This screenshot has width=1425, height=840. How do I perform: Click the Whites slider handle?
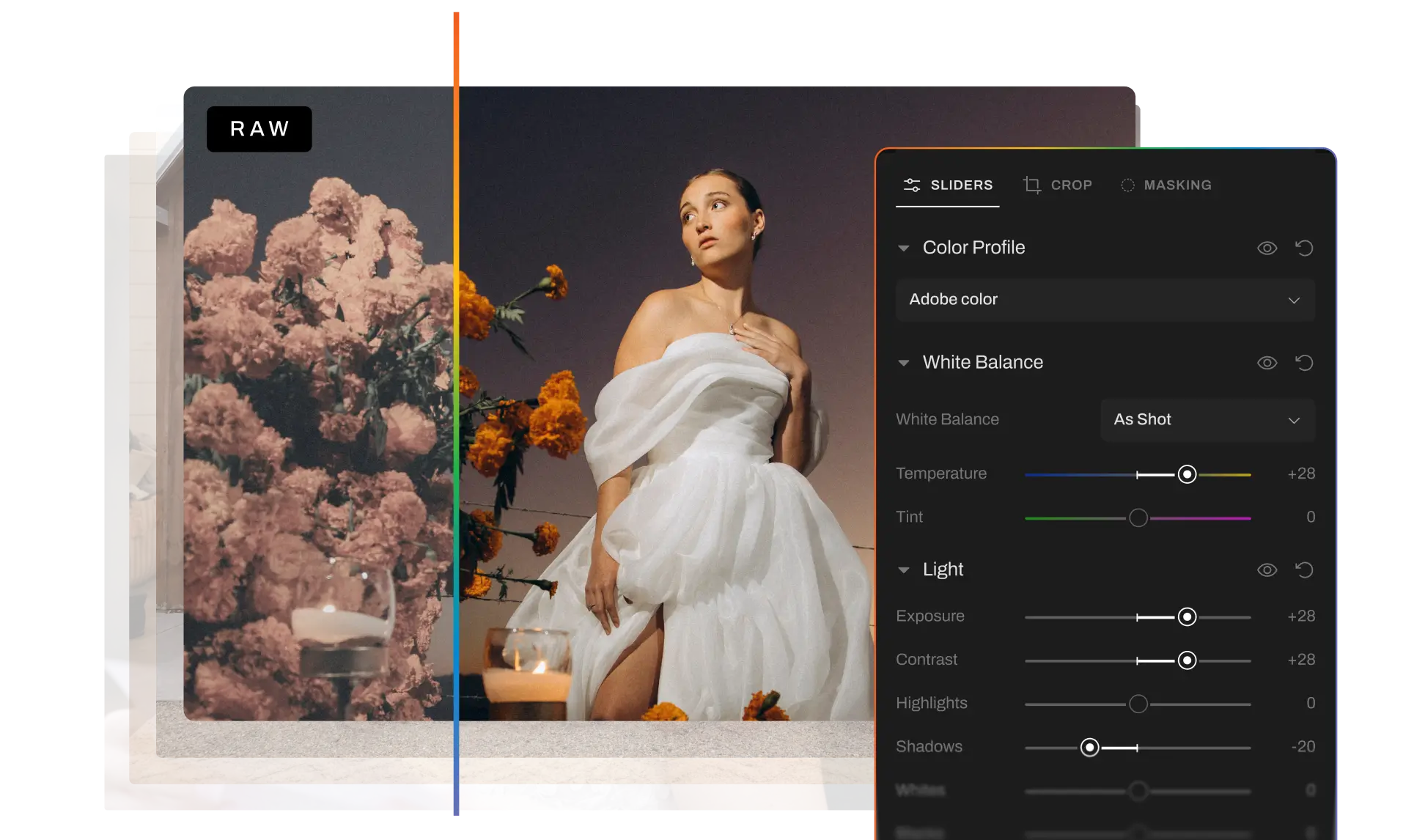click(1138, 791)
